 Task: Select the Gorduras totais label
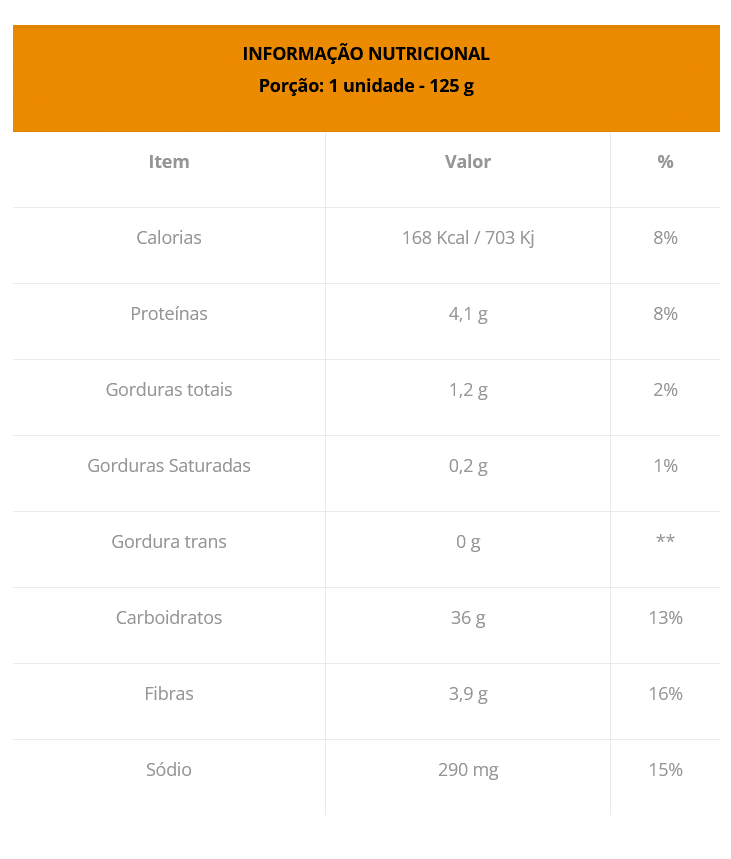tap(169, 390)
